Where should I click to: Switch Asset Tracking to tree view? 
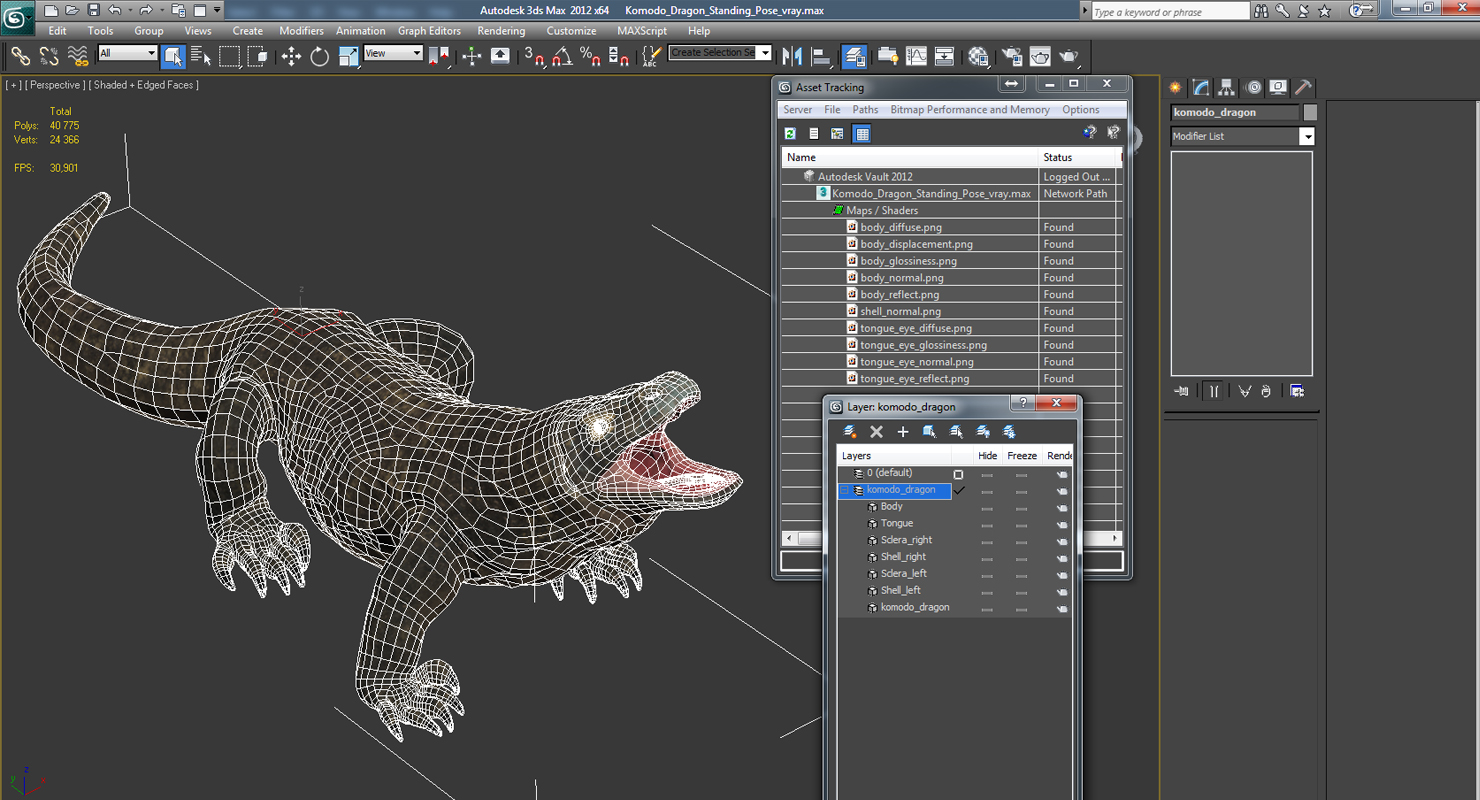838,133
